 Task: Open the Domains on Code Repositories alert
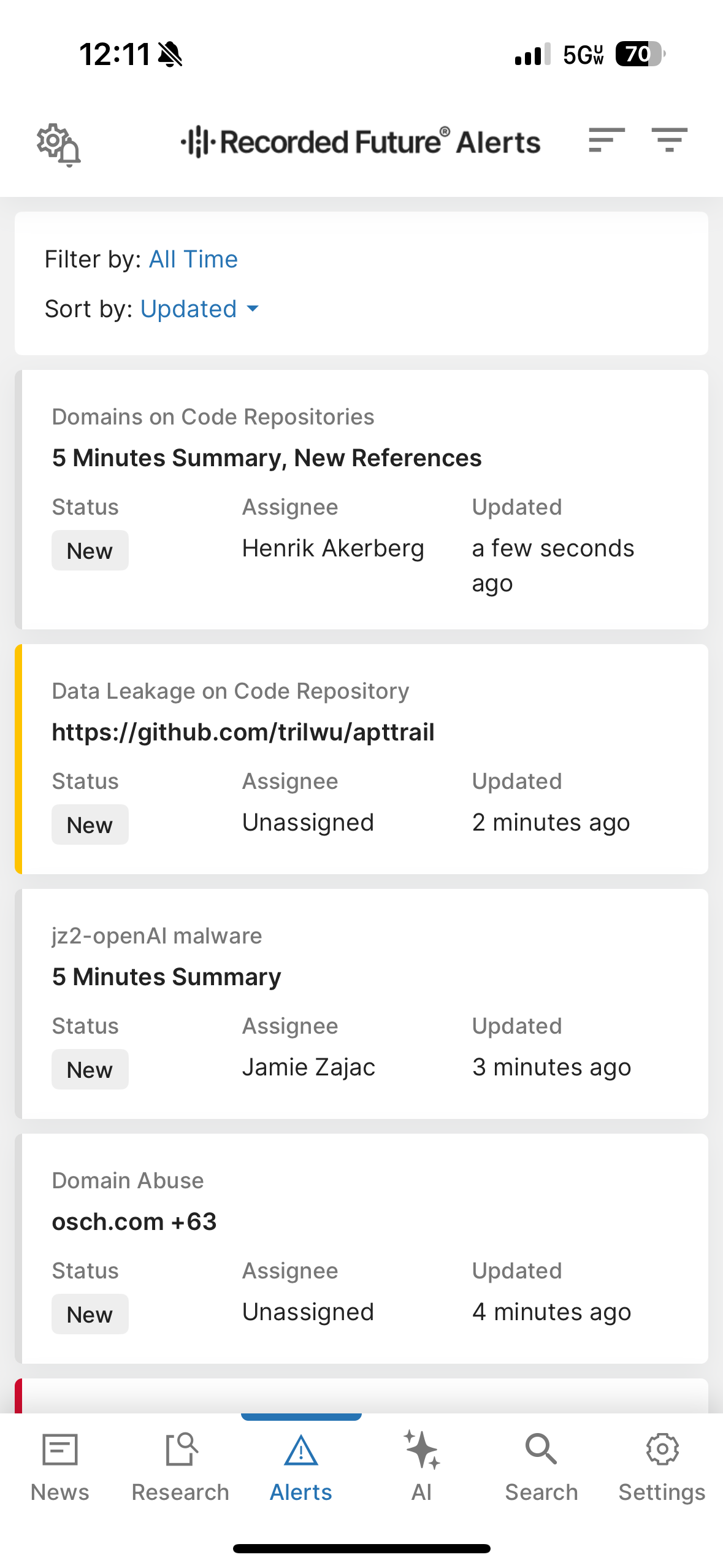point(267,458)
